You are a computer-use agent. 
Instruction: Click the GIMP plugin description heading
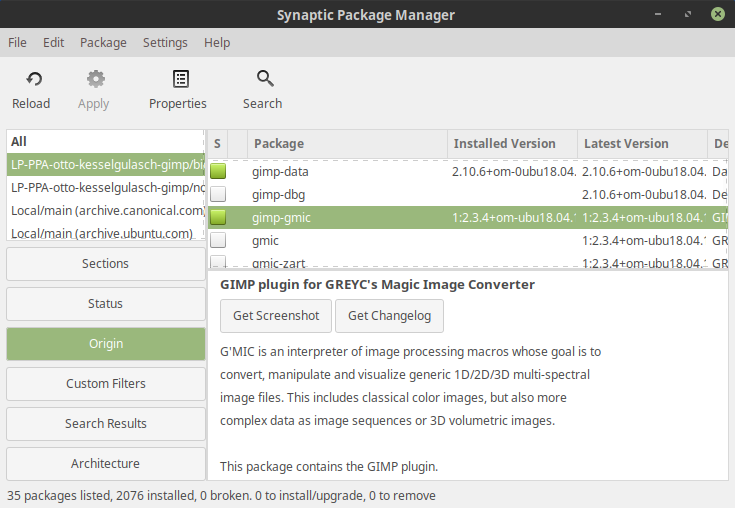coord(377,284)
